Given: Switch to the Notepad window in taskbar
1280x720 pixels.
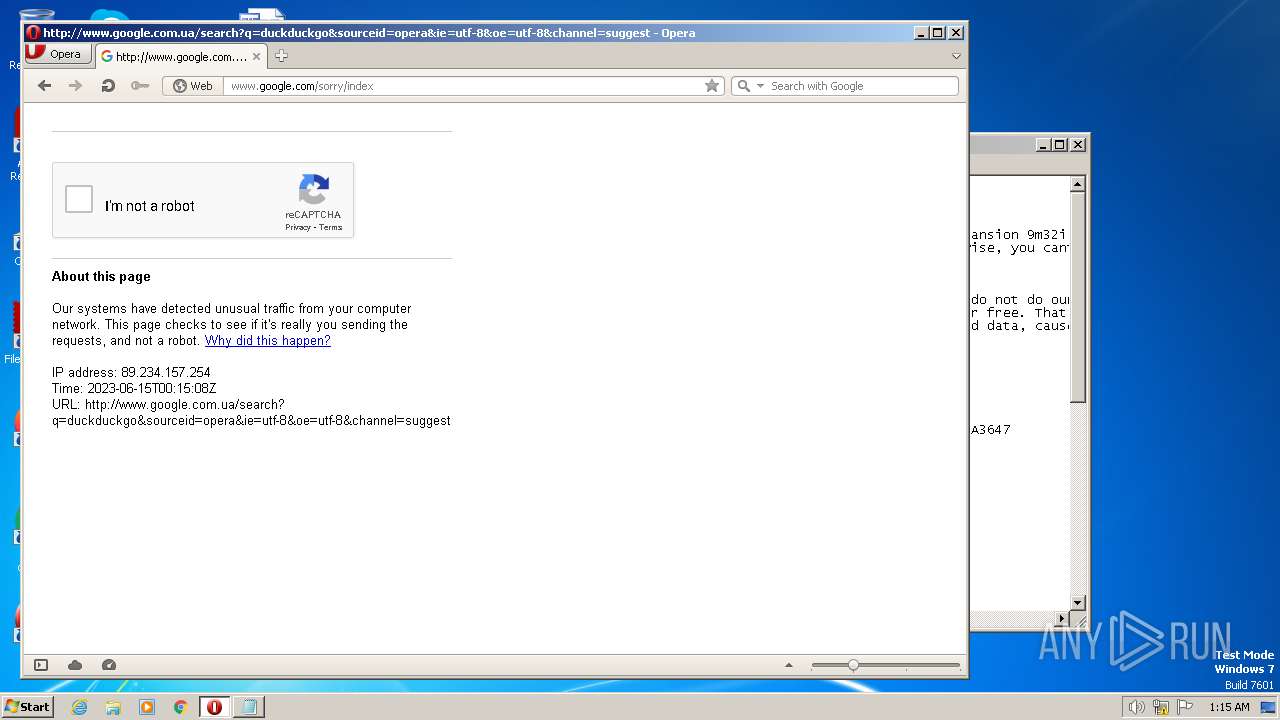Looking at the screenshot, I should [x=249, y=707].
